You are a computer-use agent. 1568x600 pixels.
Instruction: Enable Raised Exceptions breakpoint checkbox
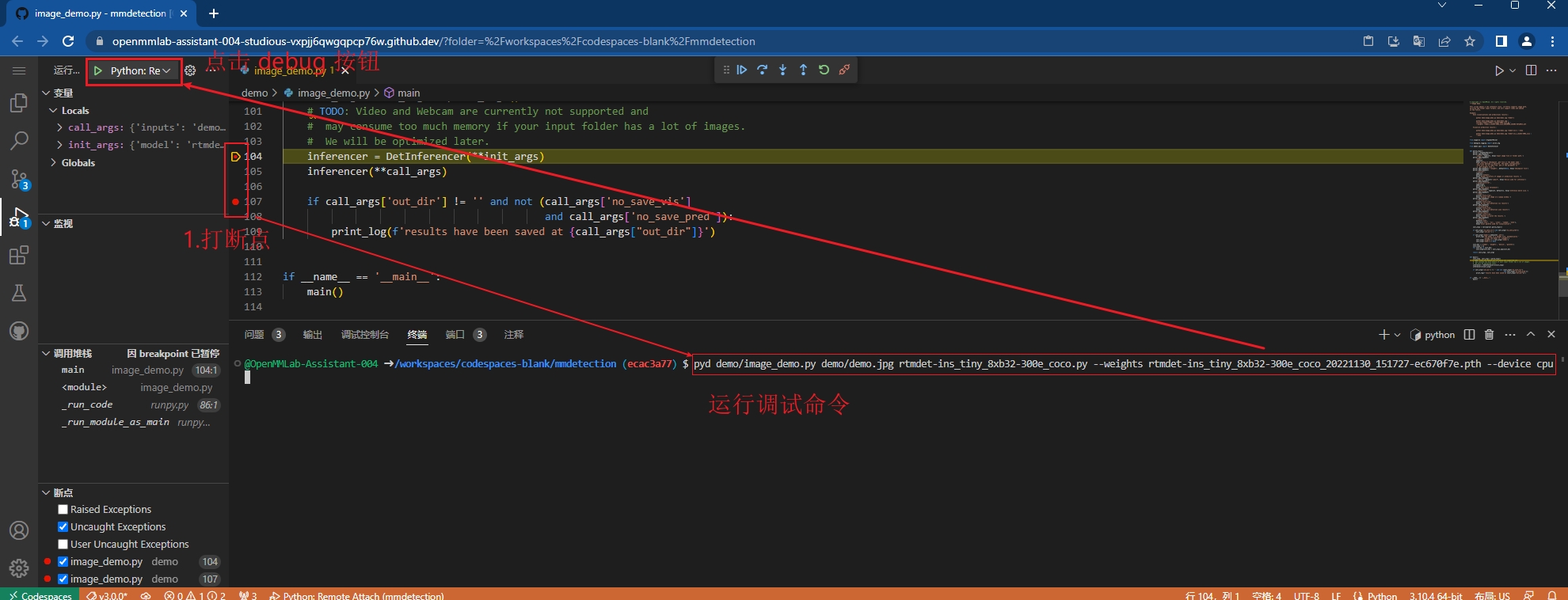pyautogui.click(x=63, y=510)
